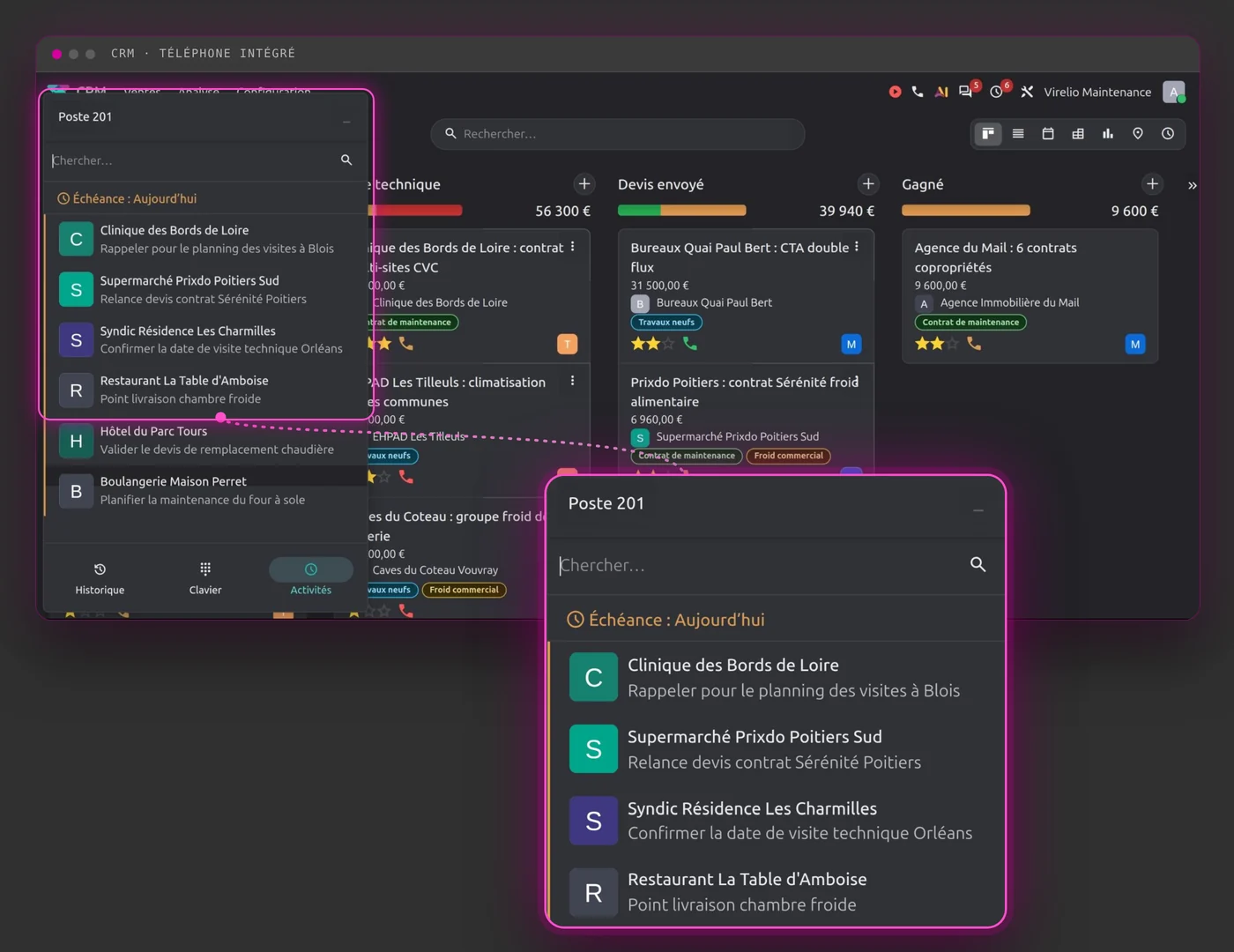Set third priority star on Bureaux Quai Paul Bert card
This screenshot has width=1234, height=952.
[669, 344]
